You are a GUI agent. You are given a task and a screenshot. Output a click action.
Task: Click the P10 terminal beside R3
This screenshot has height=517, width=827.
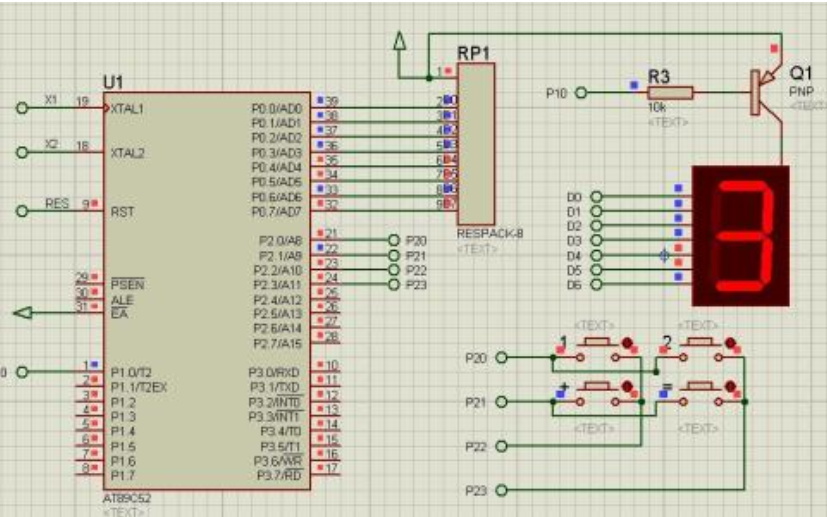click(x=581, y=93)
